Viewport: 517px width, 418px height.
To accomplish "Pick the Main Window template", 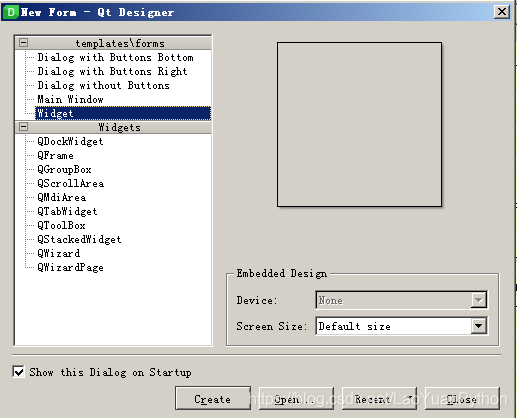I will (x=70, y=99).
